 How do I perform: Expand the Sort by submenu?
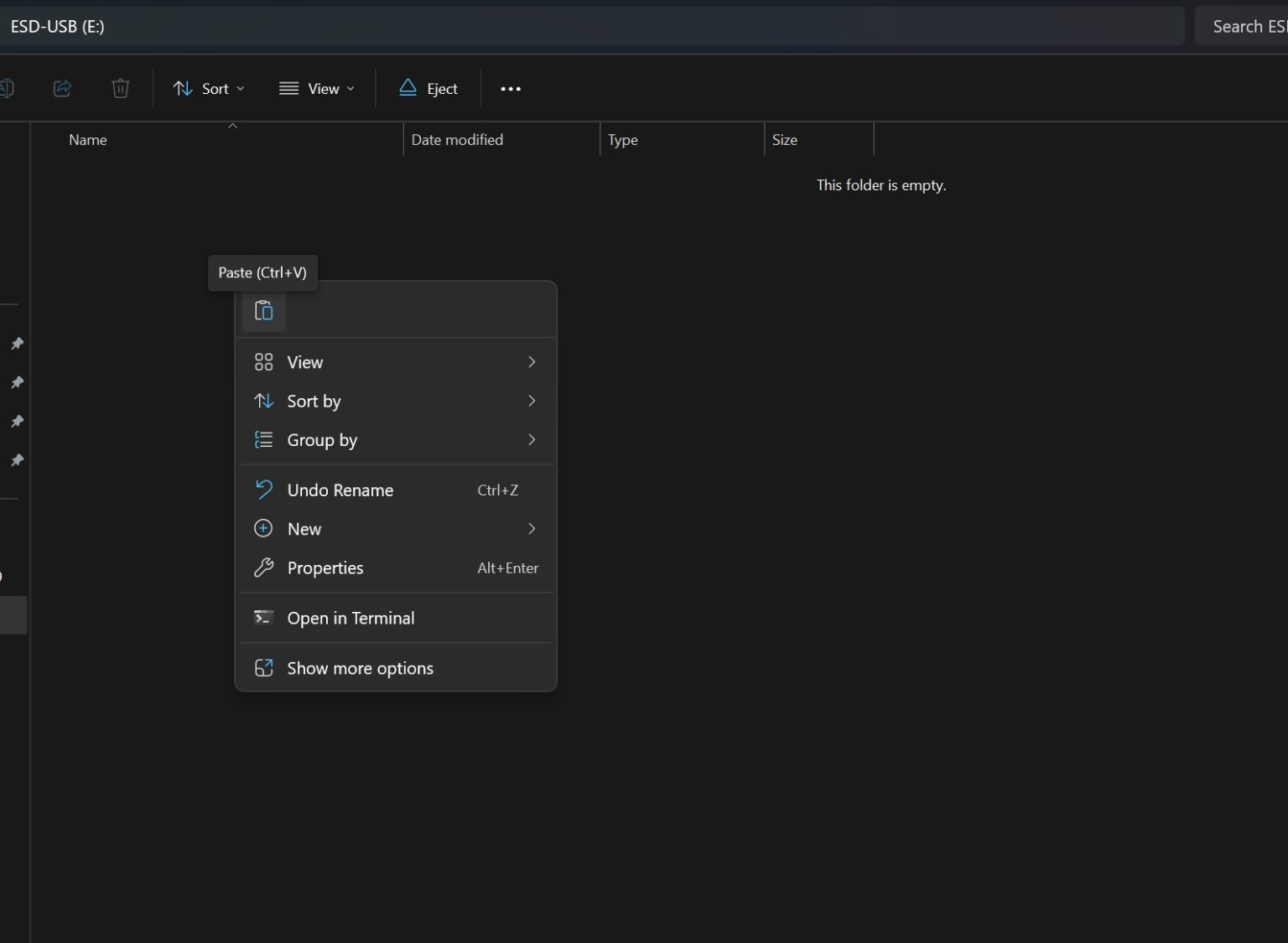(x=396, y=402)
